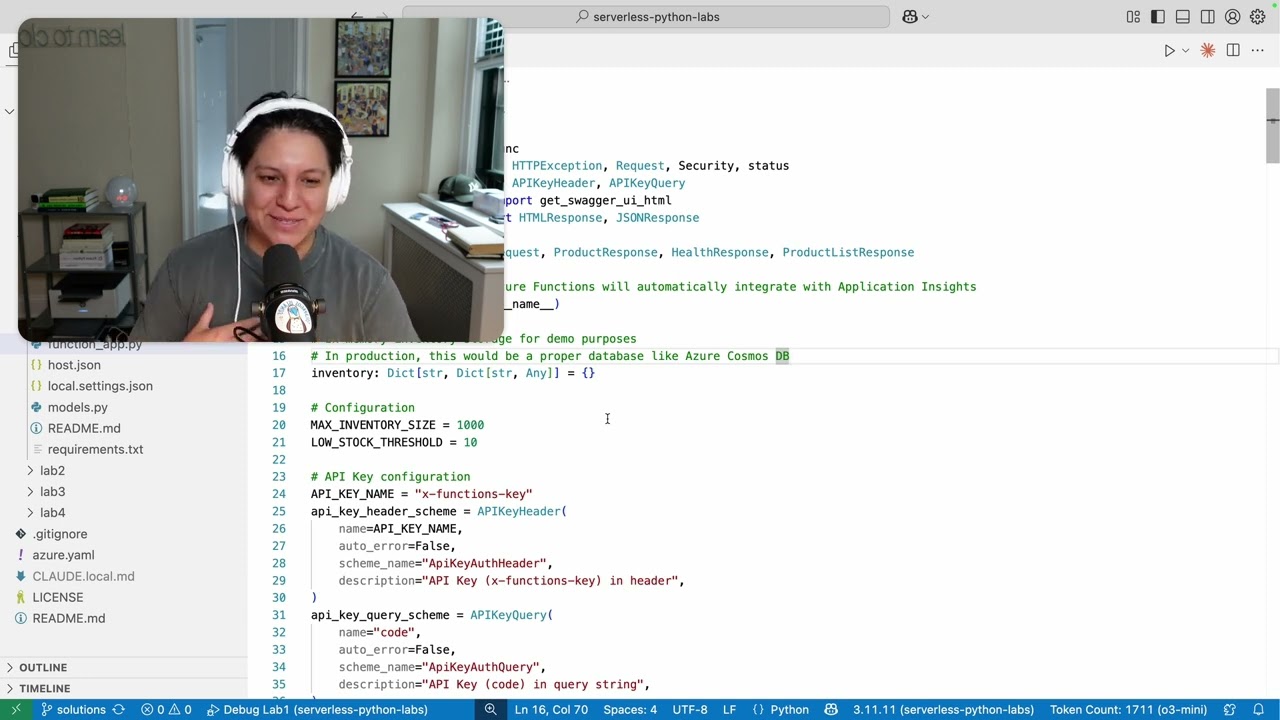Screen dimensions: 1280x720
Task: Select Python interpreter 3.11.11
Action: tap(943, 710)
